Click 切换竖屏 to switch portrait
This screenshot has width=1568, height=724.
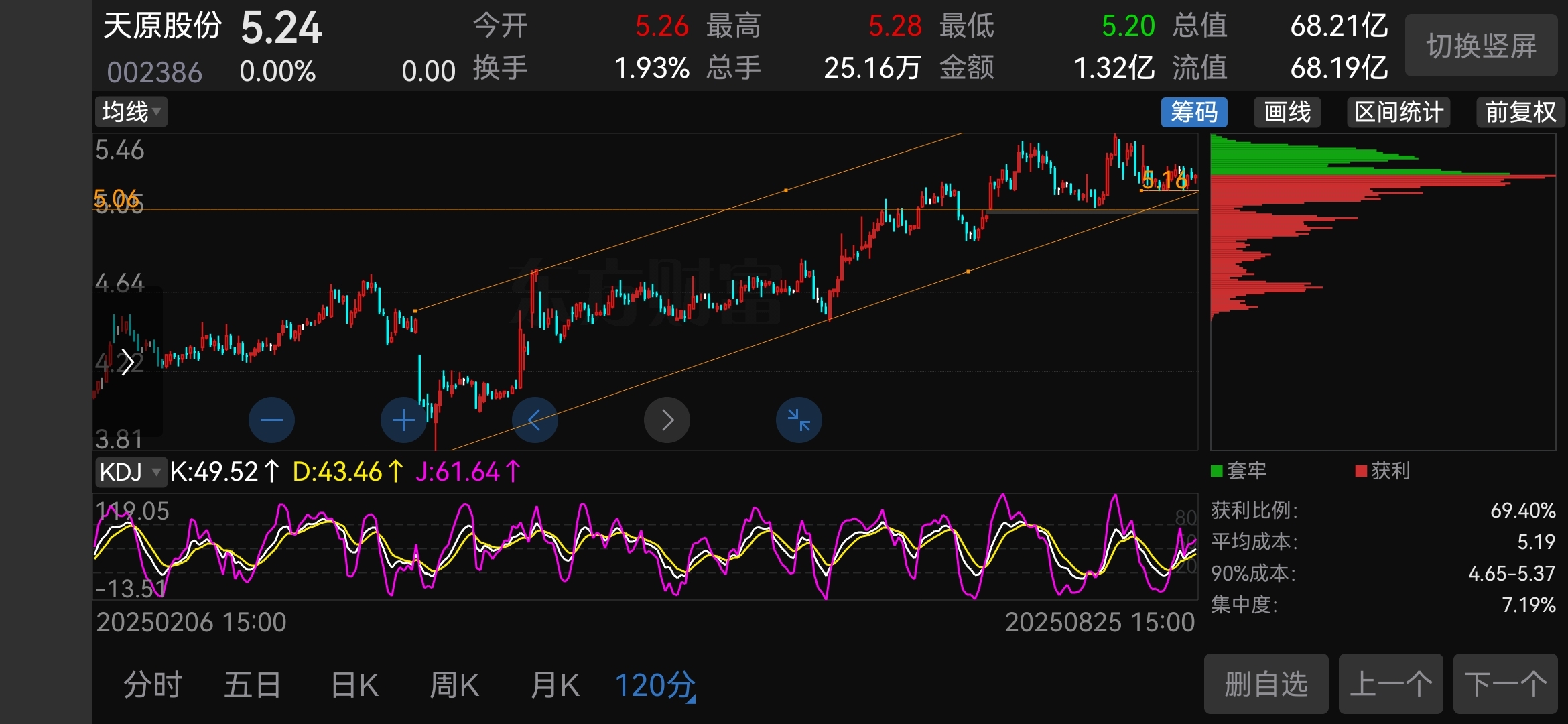[1481, 46]
